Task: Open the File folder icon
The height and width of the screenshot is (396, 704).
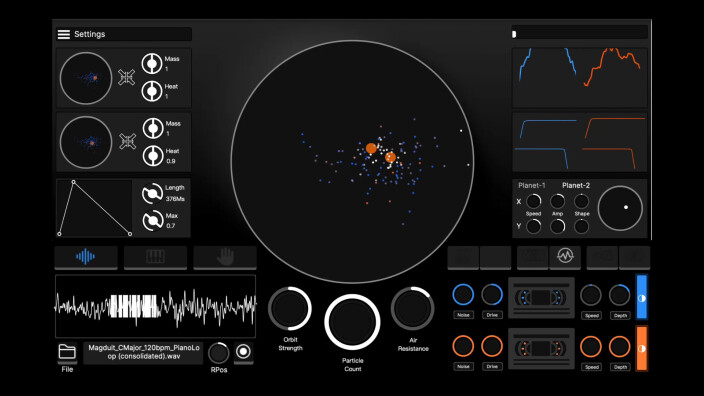Action: coord(67,352)
